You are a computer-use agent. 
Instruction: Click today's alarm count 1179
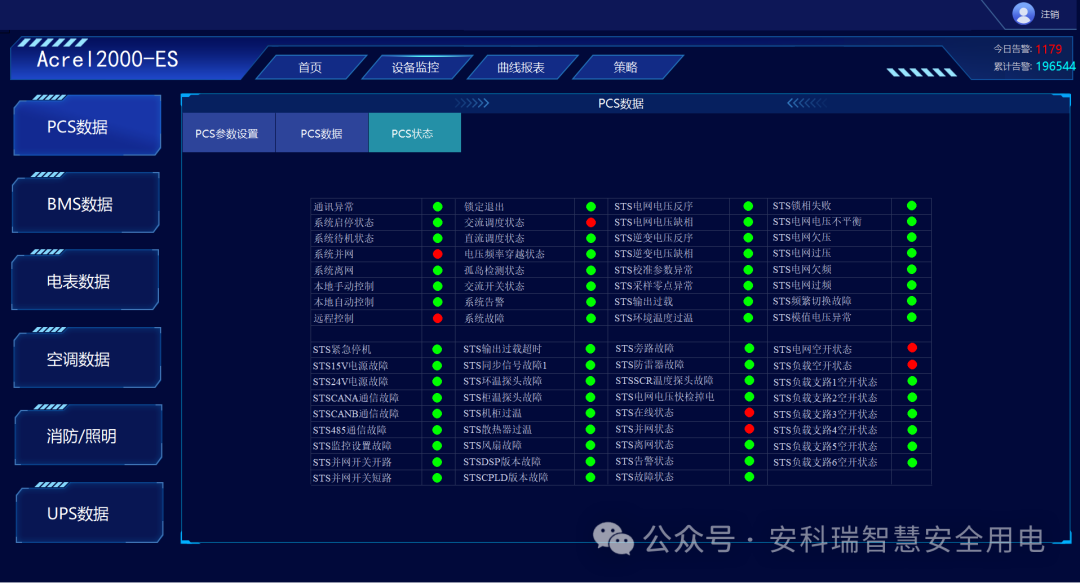[x=1048, y=50]
